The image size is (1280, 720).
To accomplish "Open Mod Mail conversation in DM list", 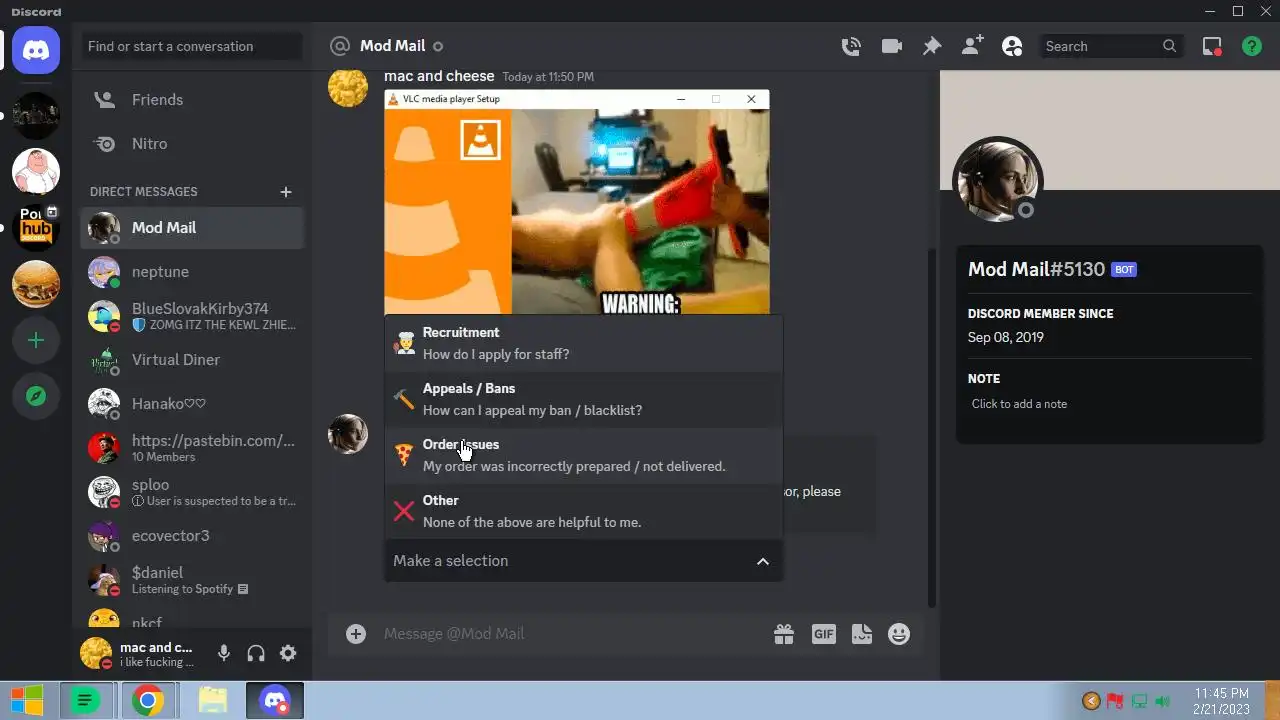I will point(192,228).
